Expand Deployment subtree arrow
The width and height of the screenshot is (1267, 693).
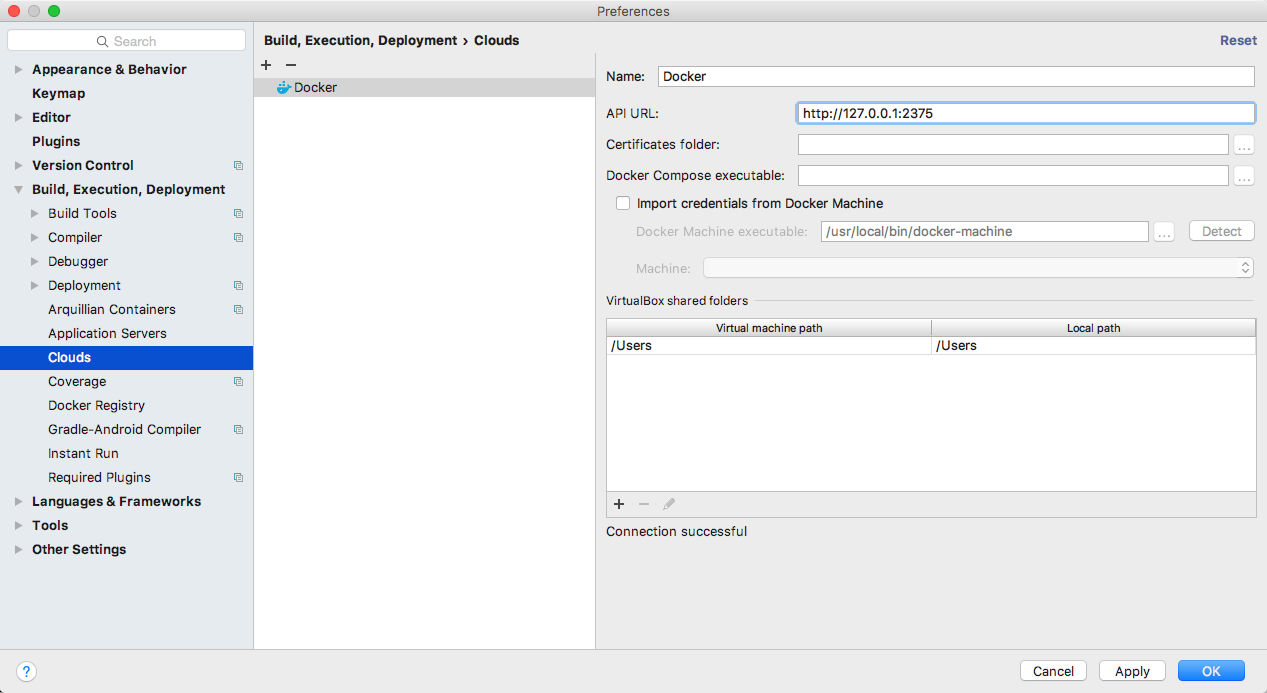(x=35, y=285)
